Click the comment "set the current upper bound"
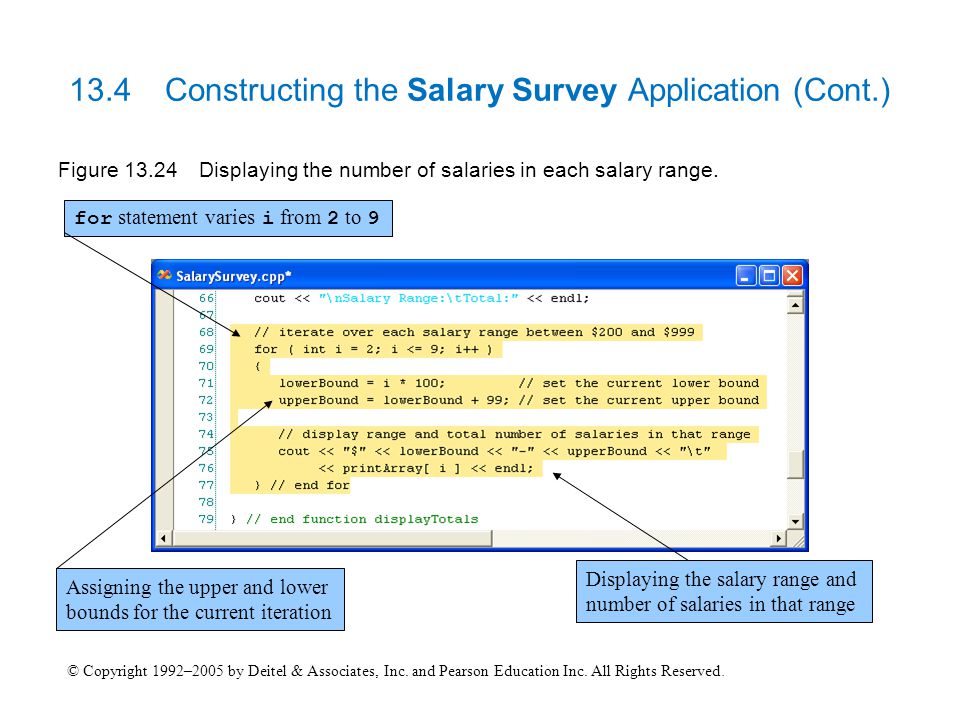The height and width of the screenshot is (720, 960). (639, 400)
